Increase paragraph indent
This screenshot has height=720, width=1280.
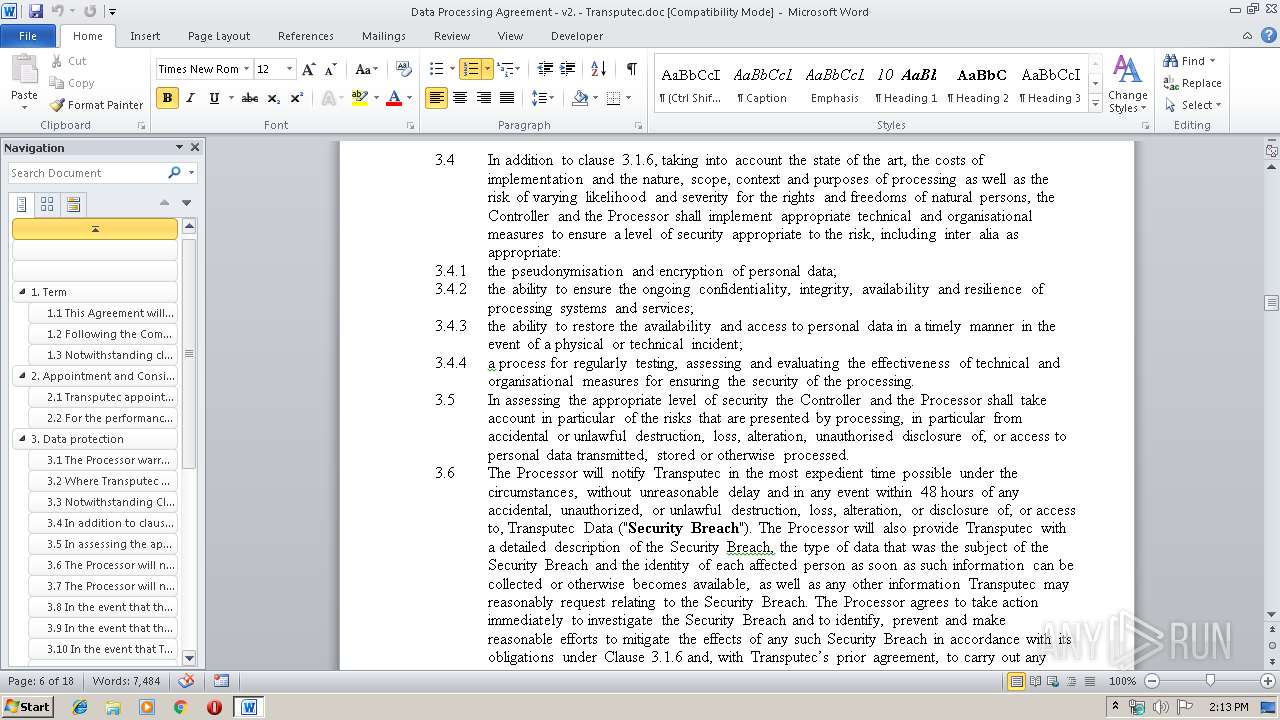[568, 69]
